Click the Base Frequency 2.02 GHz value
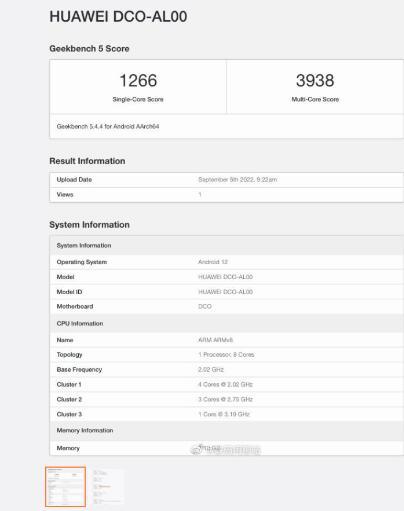Screen dimensions: 404x511 point(211,370)
